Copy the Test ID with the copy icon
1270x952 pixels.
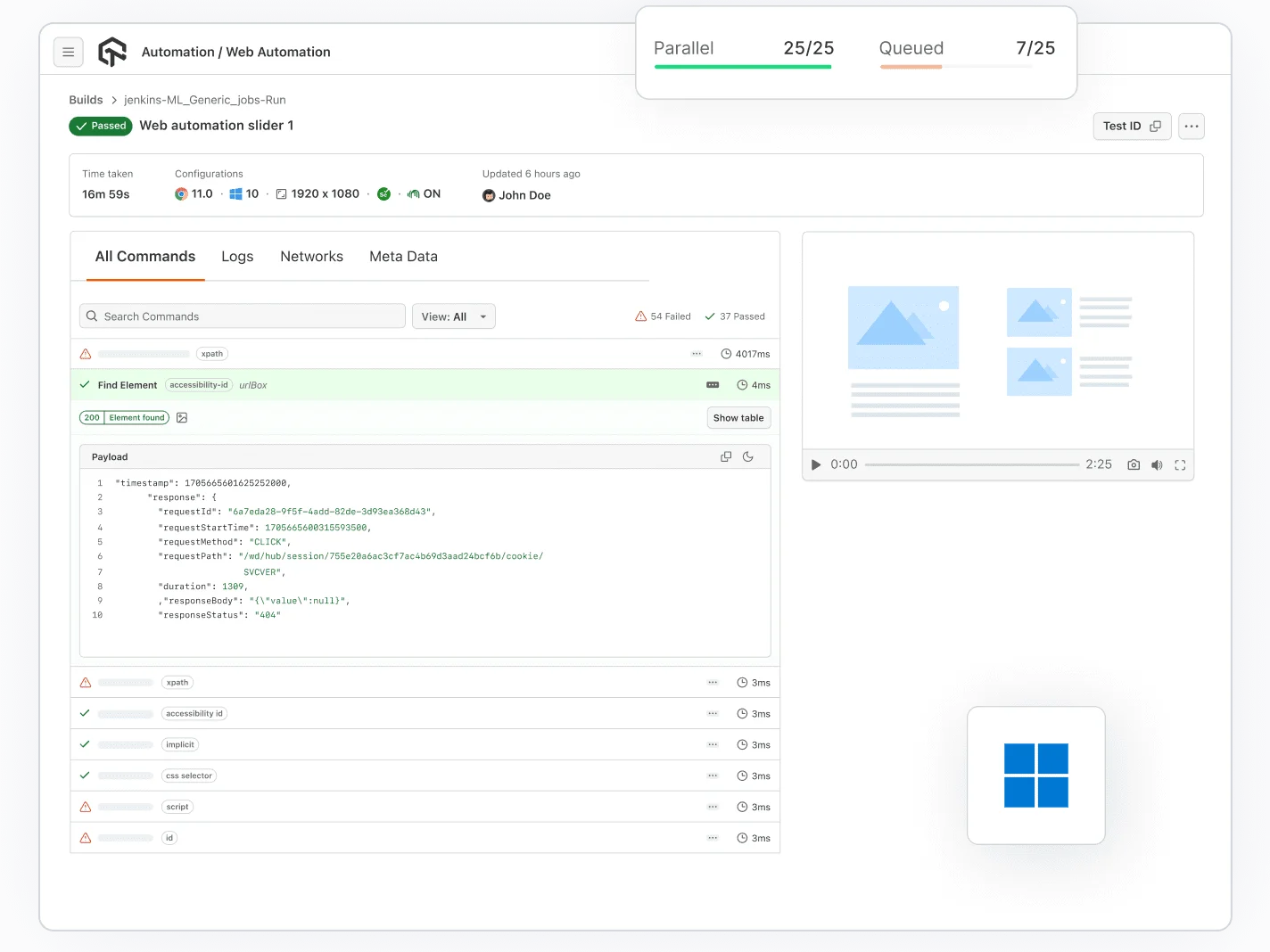point(1156,126)
